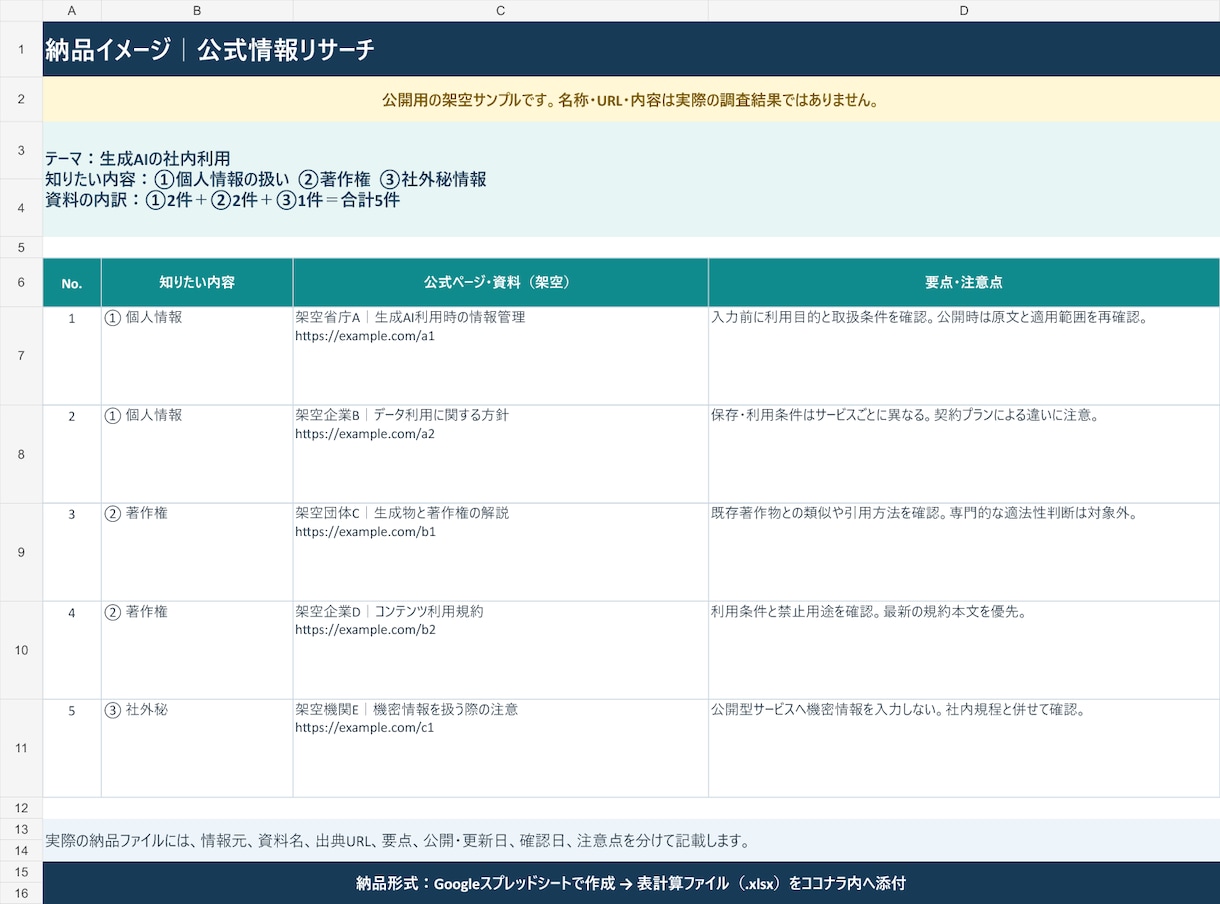Click the 要点・注意点 table header
The image size is (1220, 904).
pyautogui.click(x=964, y=283)
